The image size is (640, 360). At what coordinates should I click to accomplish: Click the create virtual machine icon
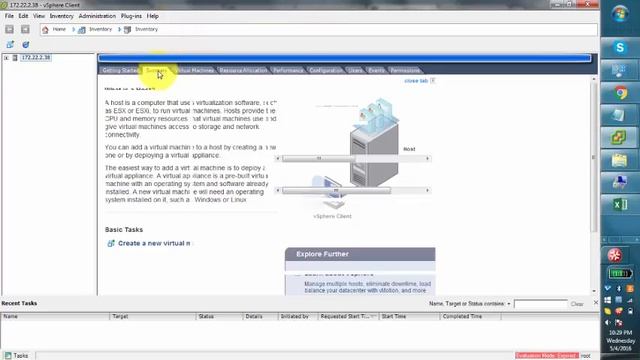pos(111,243)
